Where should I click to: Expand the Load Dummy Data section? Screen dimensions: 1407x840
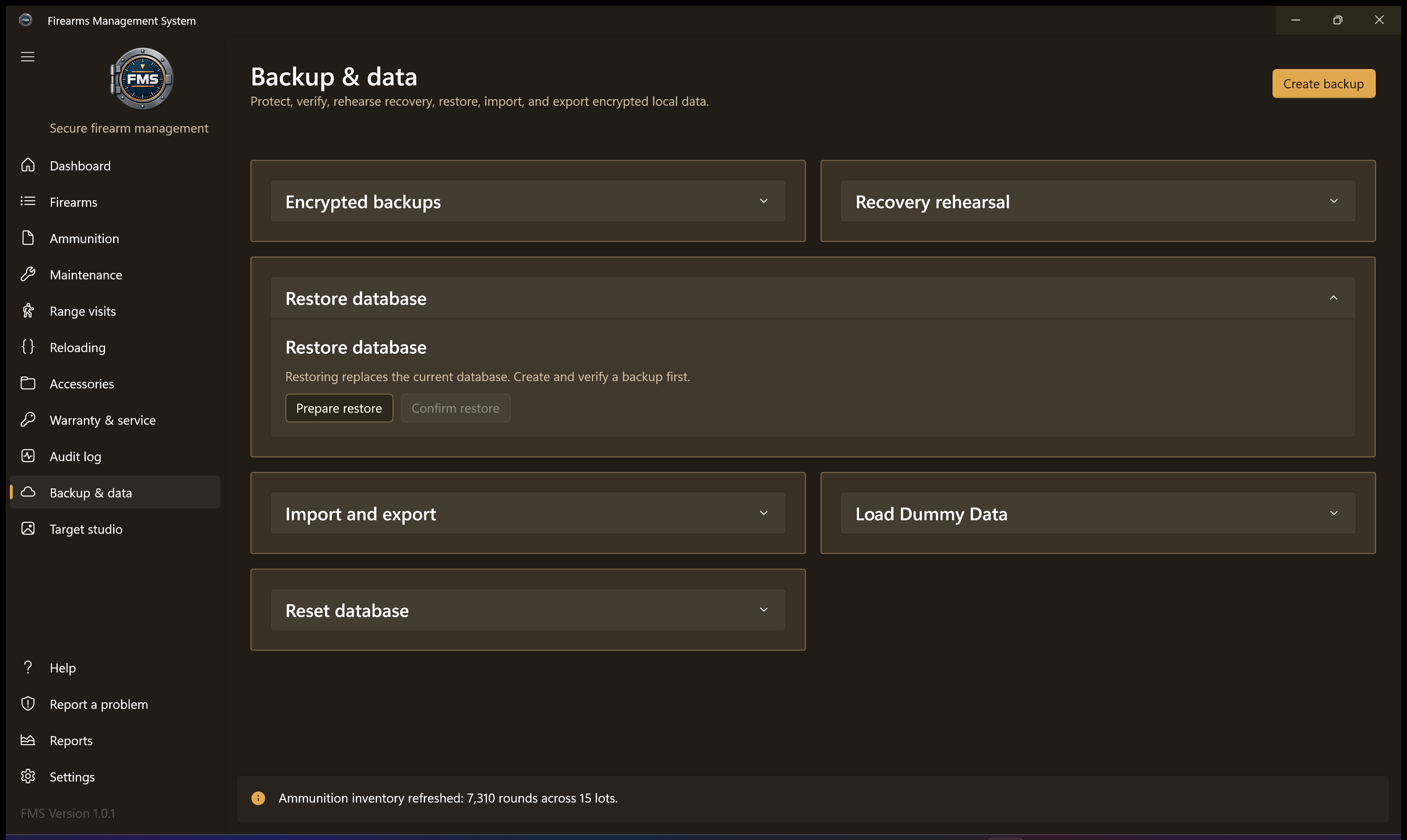tap(1097, 513)
